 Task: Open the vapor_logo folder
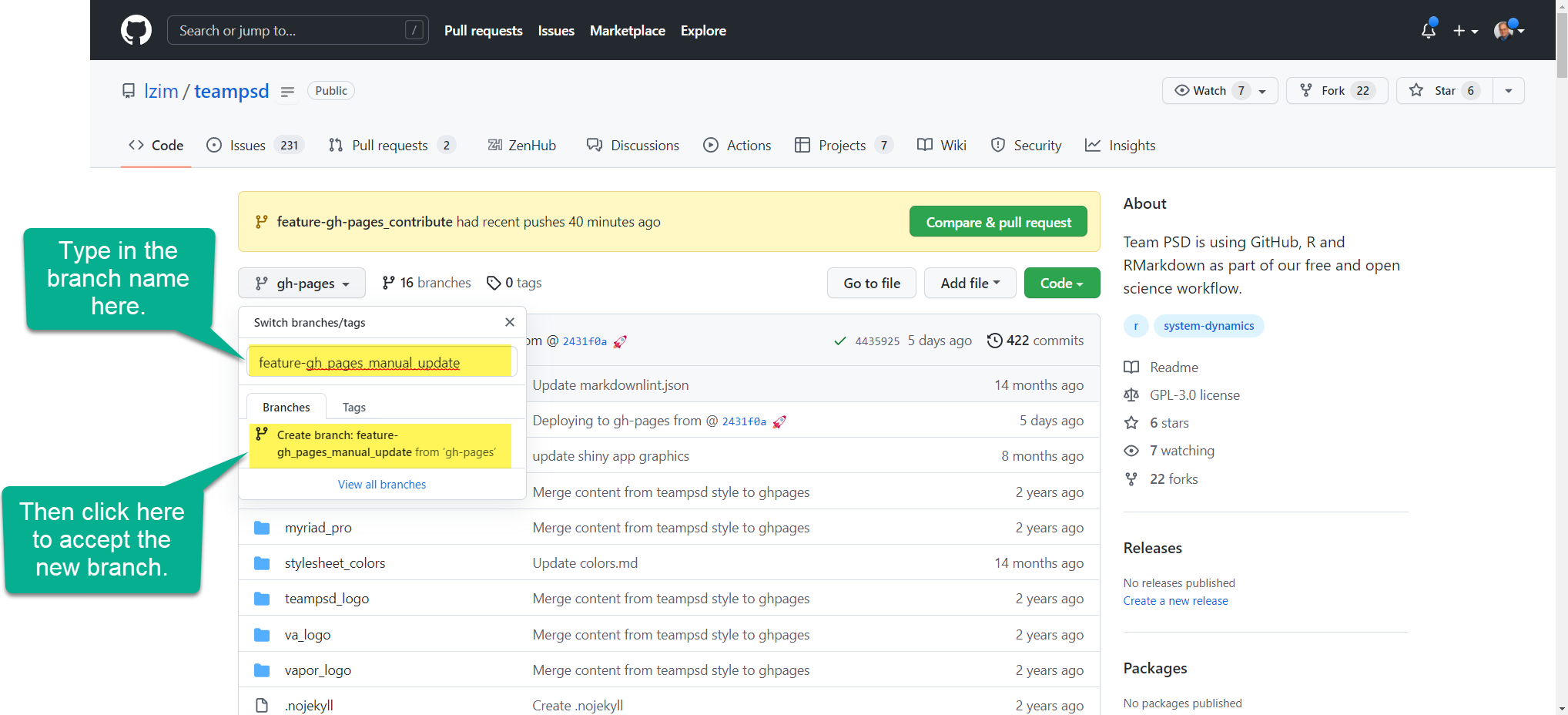317,670
